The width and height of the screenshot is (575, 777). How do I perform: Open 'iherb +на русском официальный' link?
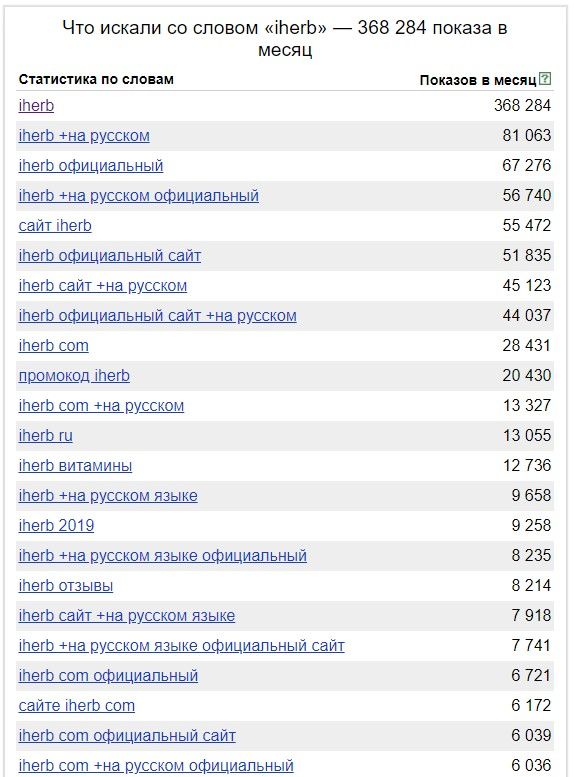click(x=138, y=196)
